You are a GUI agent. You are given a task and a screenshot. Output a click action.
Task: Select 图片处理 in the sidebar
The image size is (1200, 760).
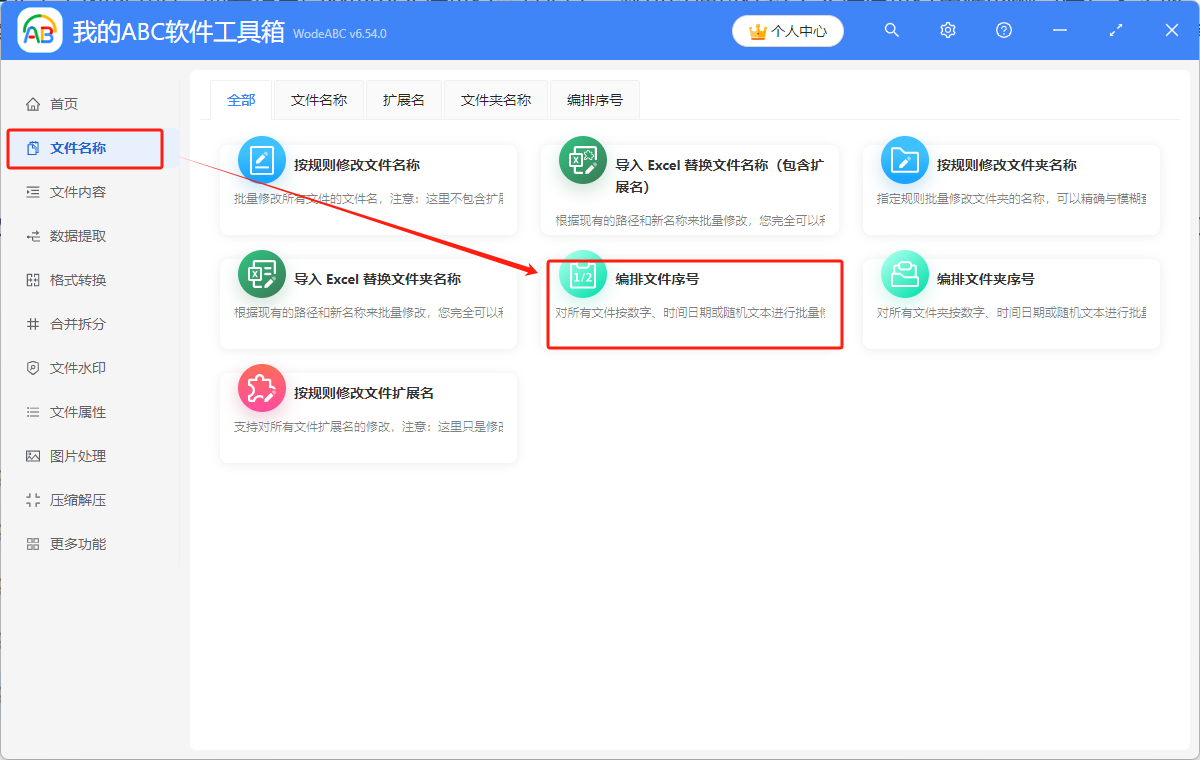tap(78, 456)
